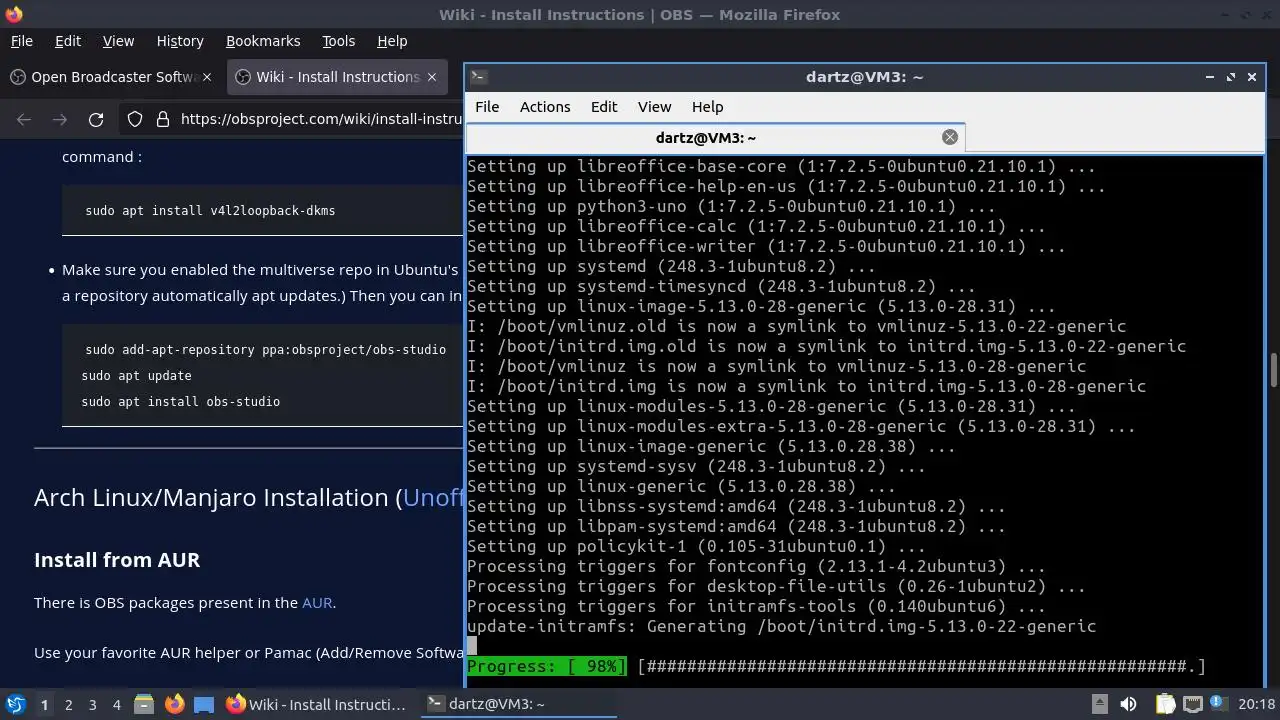This screenshot has height=720, width=1280.
Task: Reload the Firefox page
Action: point(96,120)
